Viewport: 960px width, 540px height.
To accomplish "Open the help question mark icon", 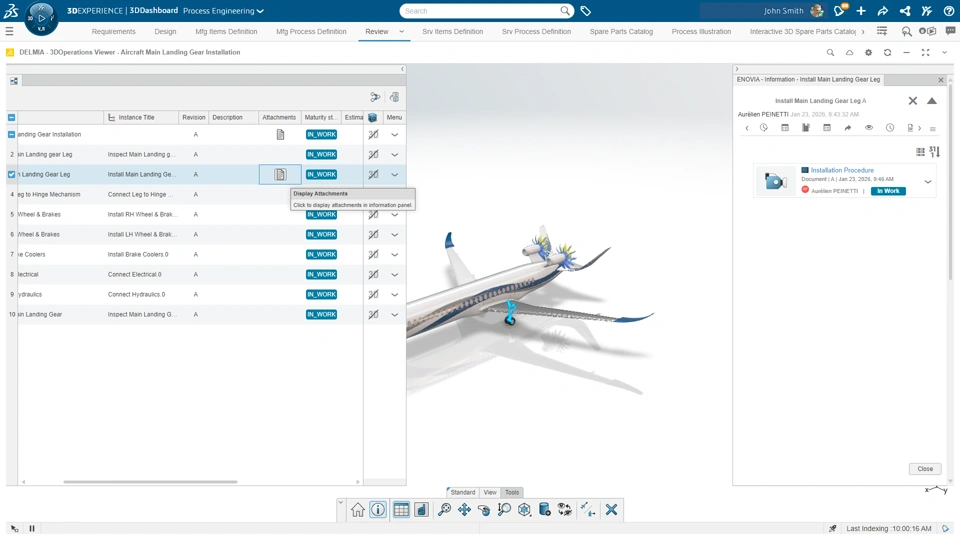I will pyautogui.click(x=948, y=11).
